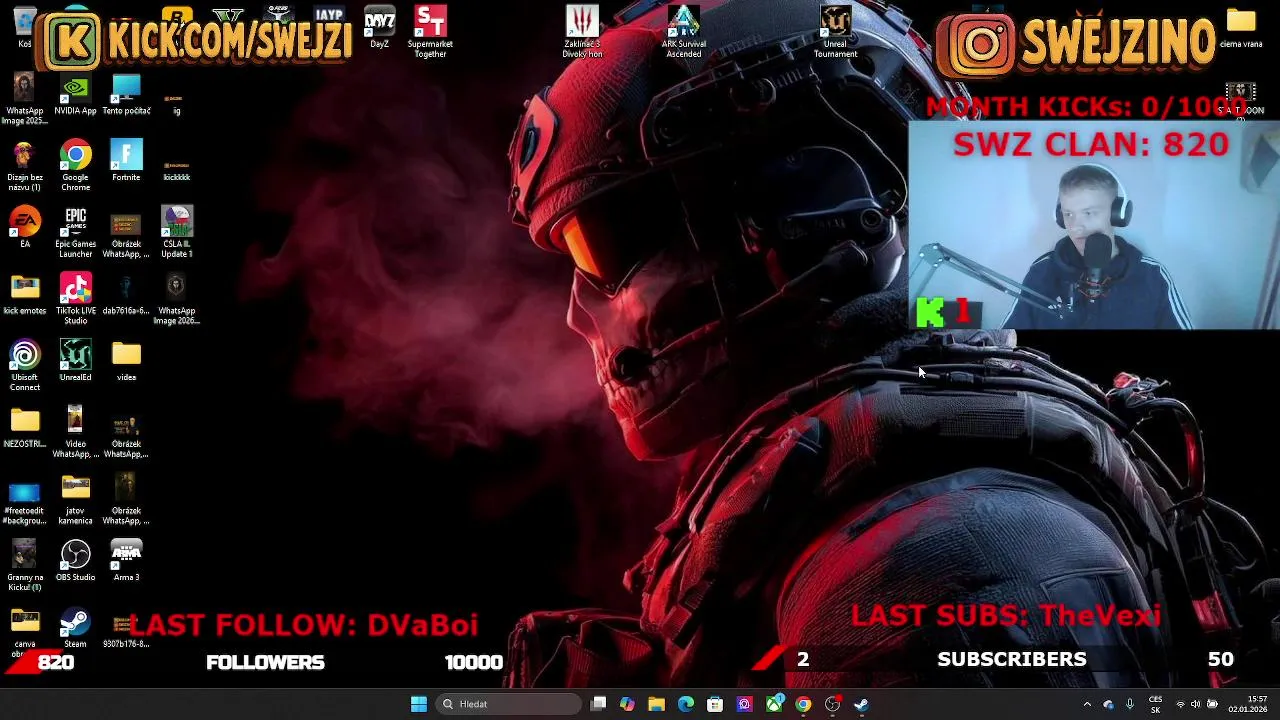Open the kick emotes folder

25,294
